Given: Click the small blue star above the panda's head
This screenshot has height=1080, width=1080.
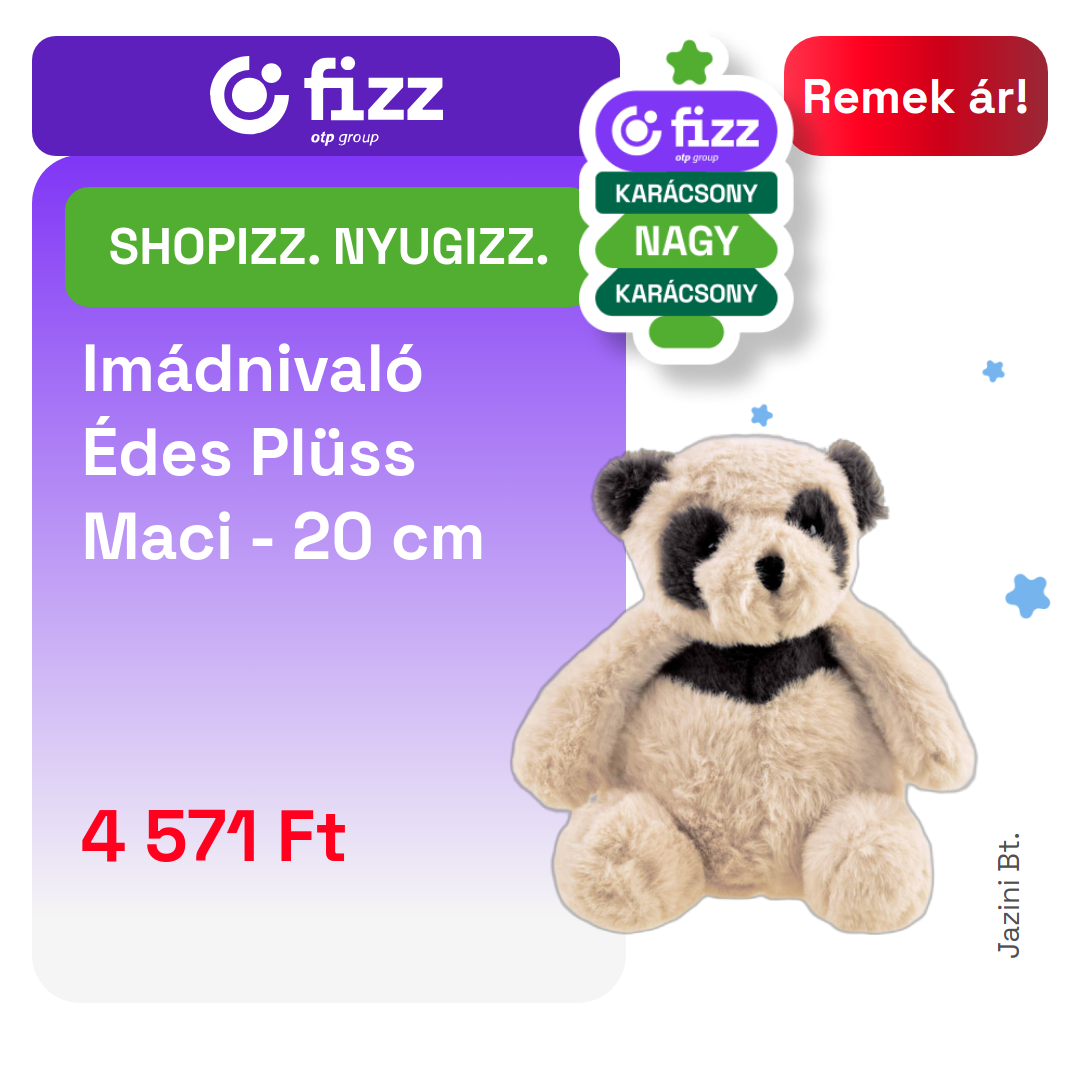Looking at the screenshot, I should tap(761, 415).
